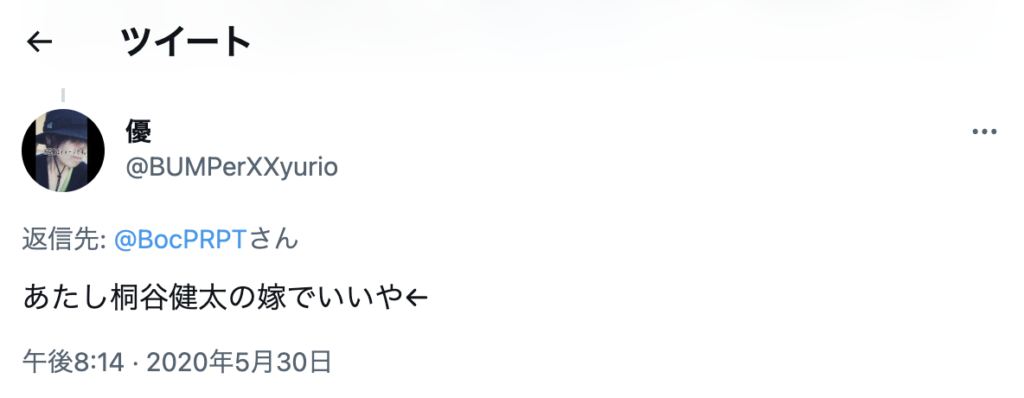Click the ツイート page header title

pyautogui.click(x=185, y=43)
